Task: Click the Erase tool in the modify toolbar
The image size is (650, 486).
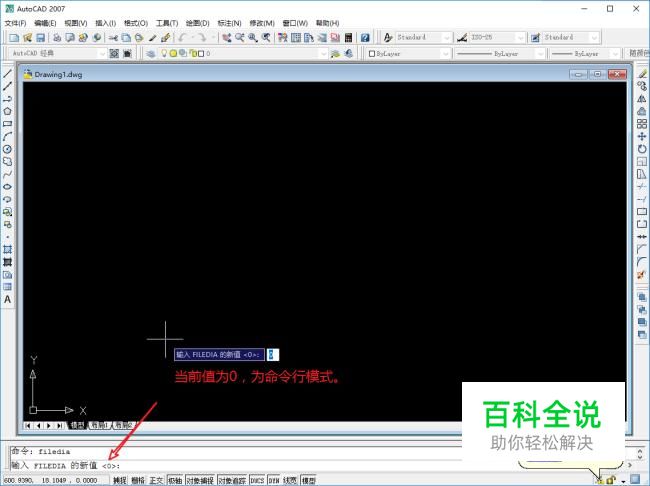Action: 642,74
